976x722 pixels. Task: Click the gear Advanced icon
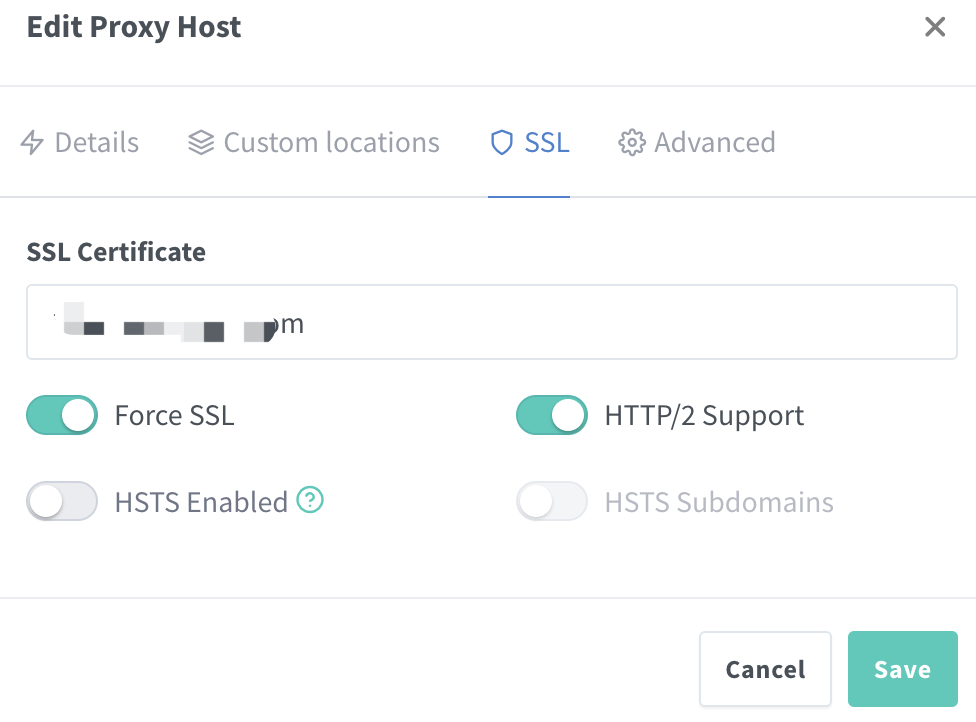coord(632,143)
